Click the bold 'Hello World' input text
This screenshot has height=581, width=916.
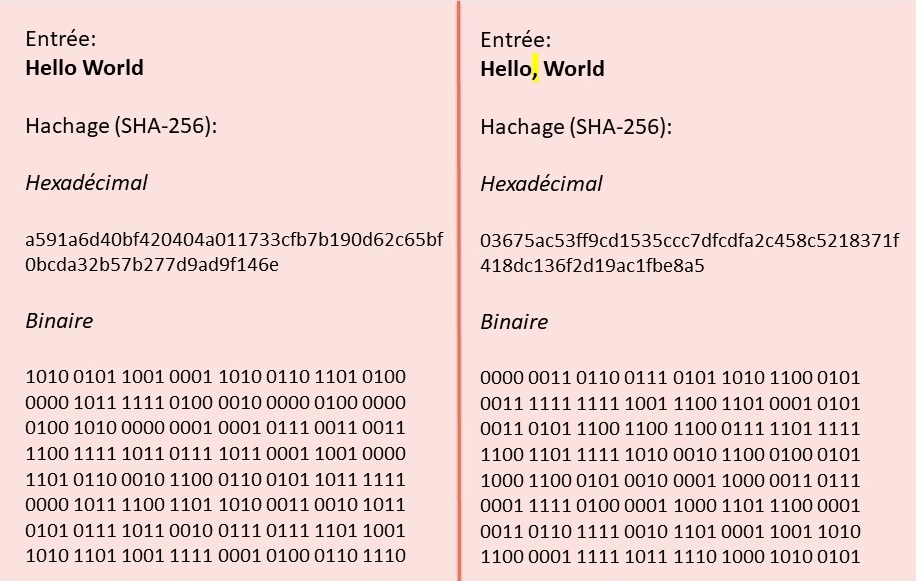click(x=84, y=68)
